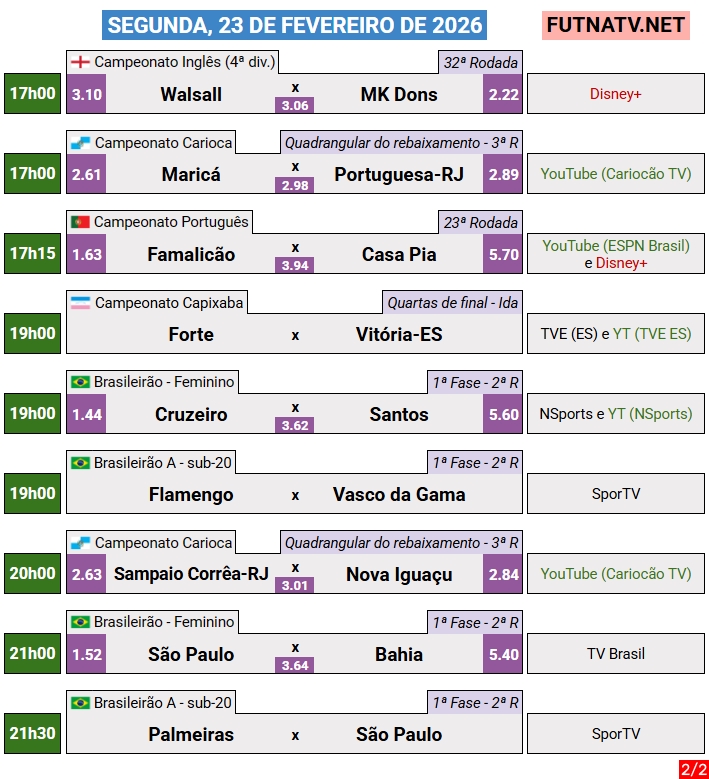The height and width of the screenshot is (779, 709).
Task: Click the Brazil flag above the Cruzeiro match
Action: point(80,382)
